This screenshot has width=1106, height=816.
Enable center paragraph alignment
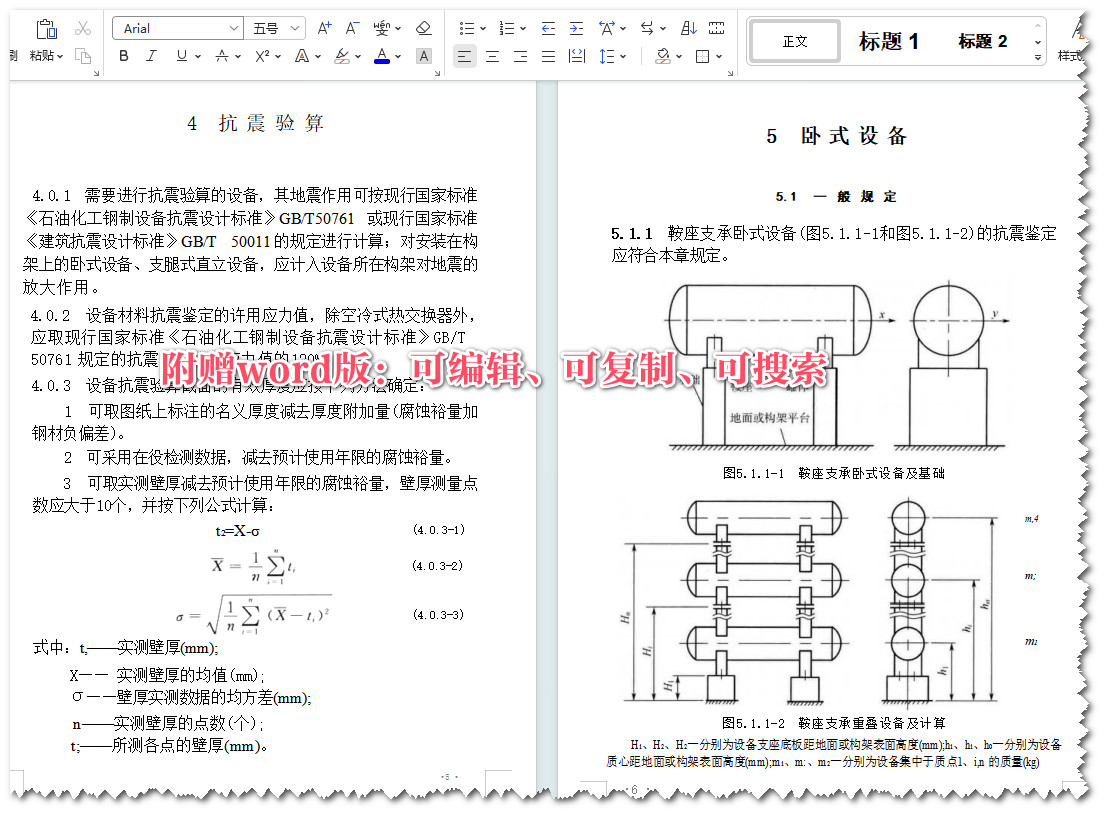pos(493,56)
